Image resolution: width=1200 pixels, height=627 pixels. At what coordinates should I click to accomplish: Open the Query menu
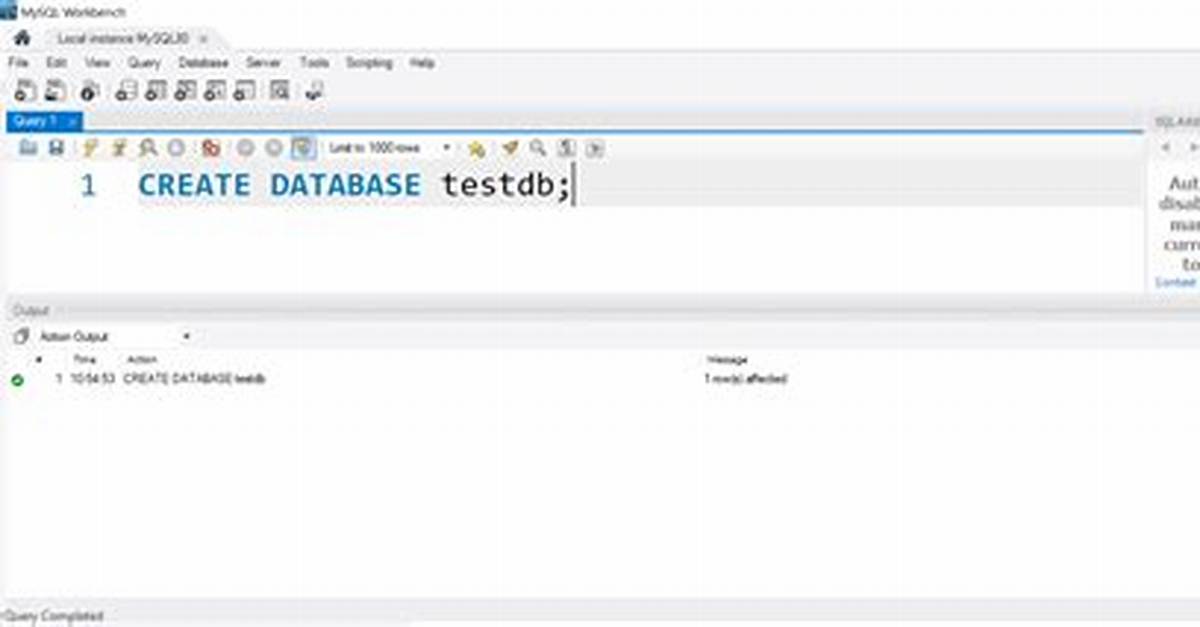click(144, 63)
